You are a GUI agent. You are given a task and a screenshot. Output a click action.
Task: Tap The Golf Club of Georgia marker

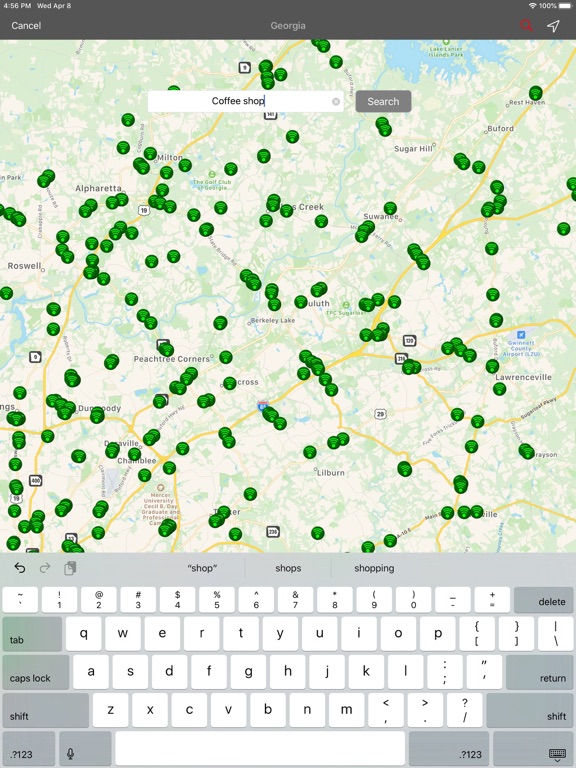point(212,174)
